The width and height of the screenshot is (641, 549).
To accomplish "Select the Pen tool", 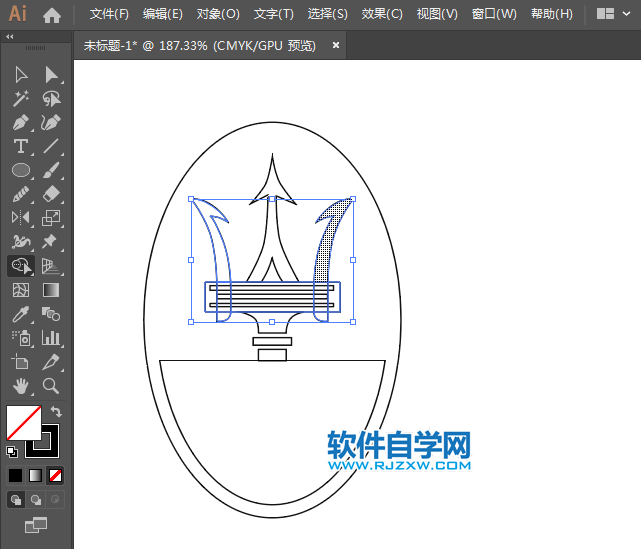I will click(21, 122).
